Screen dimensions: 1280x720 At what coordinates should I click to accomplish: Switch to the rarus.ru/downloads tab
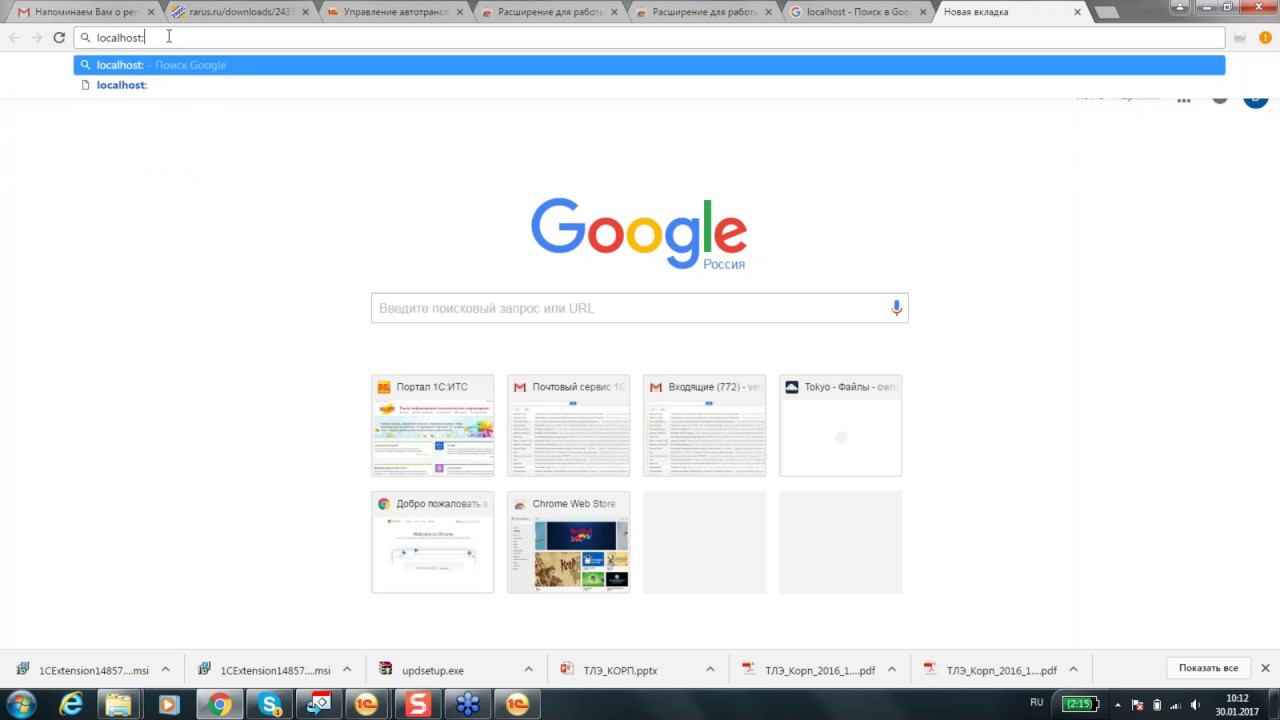239,12
